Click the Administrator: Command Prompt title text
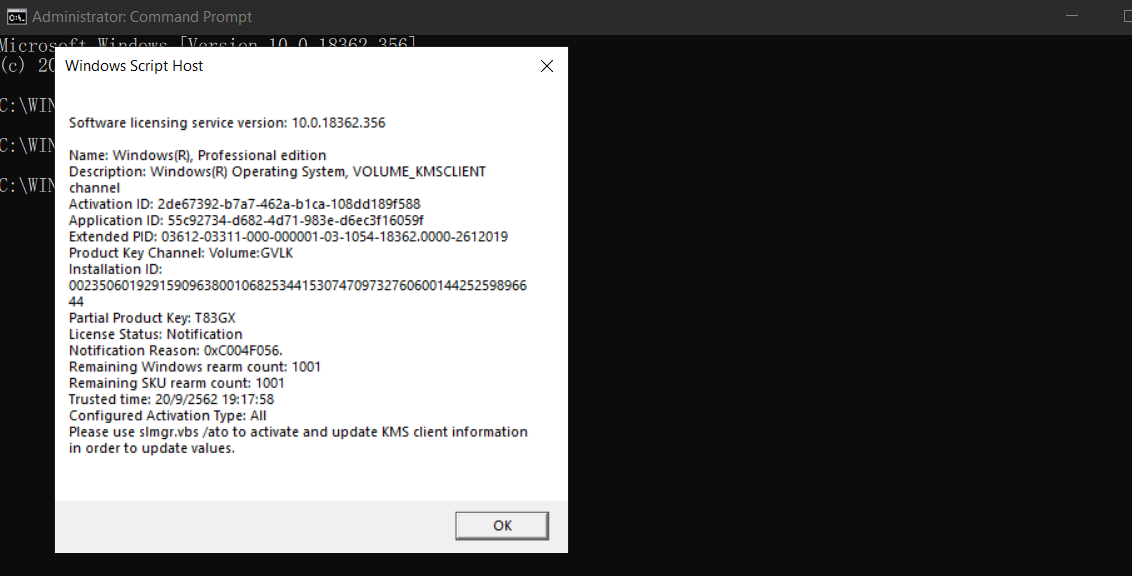This screenshot has width=1132, height=576. coord(142,17)
